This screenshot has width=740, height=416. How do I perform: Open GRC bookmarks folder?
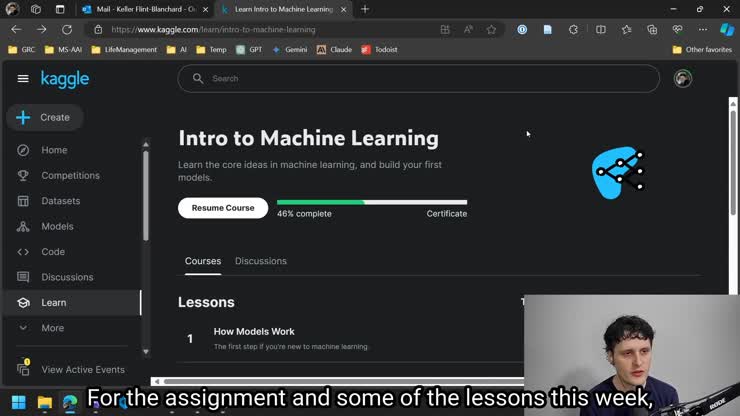pos(22,50)
